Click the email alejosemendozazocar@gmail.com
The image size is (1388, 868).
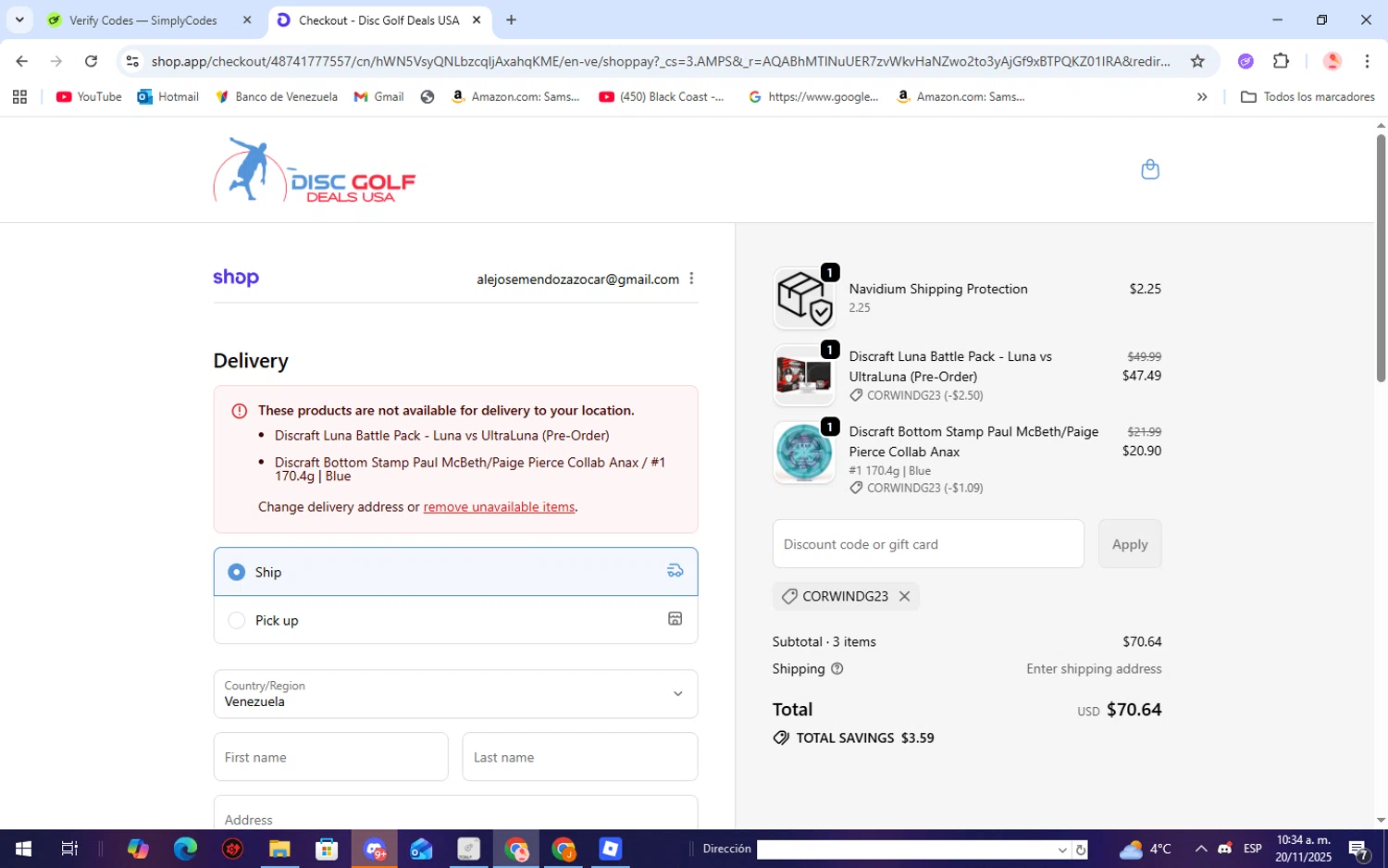[577, 279]
